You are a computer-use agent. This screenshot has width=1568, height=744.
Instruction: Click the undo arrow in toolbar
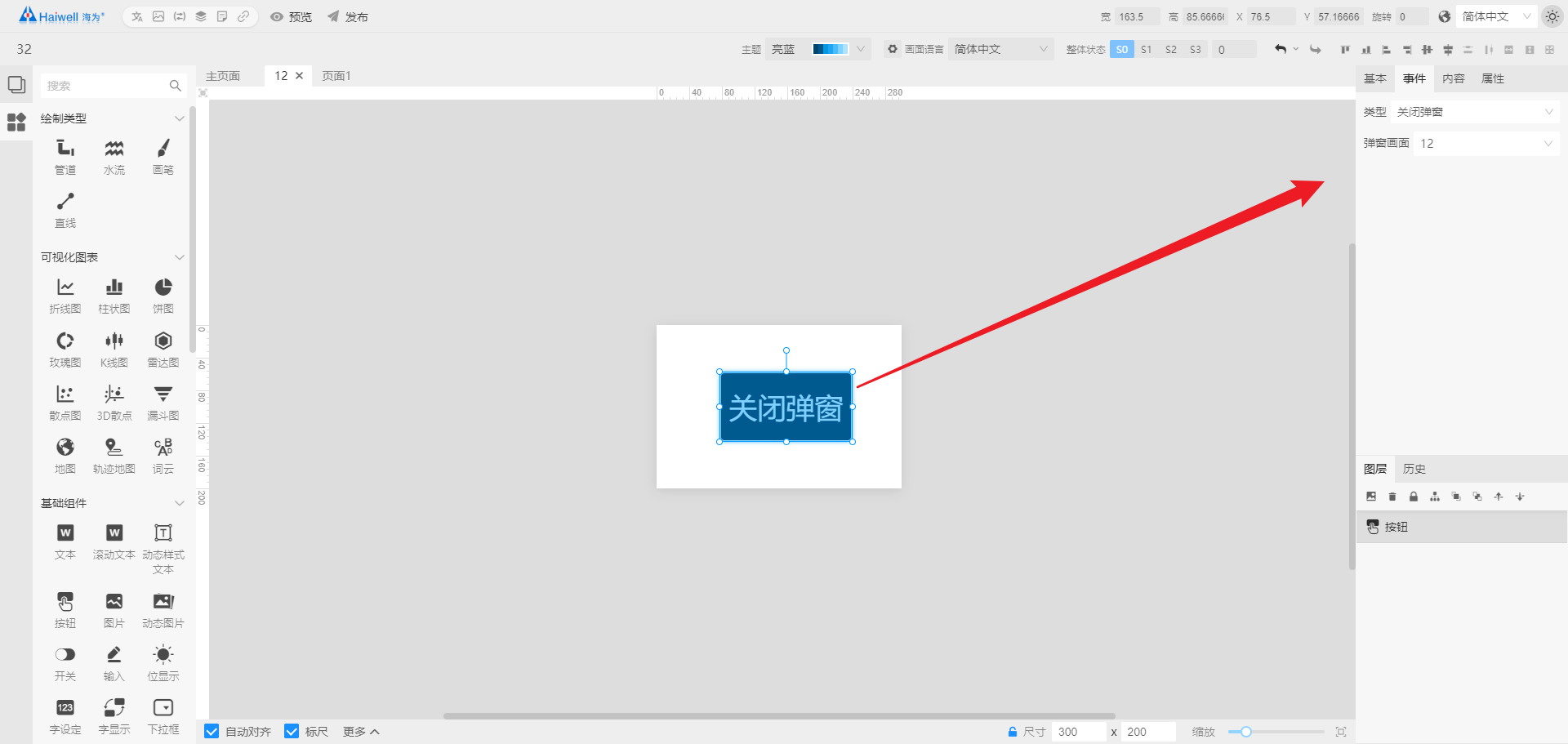(1281, 50)
